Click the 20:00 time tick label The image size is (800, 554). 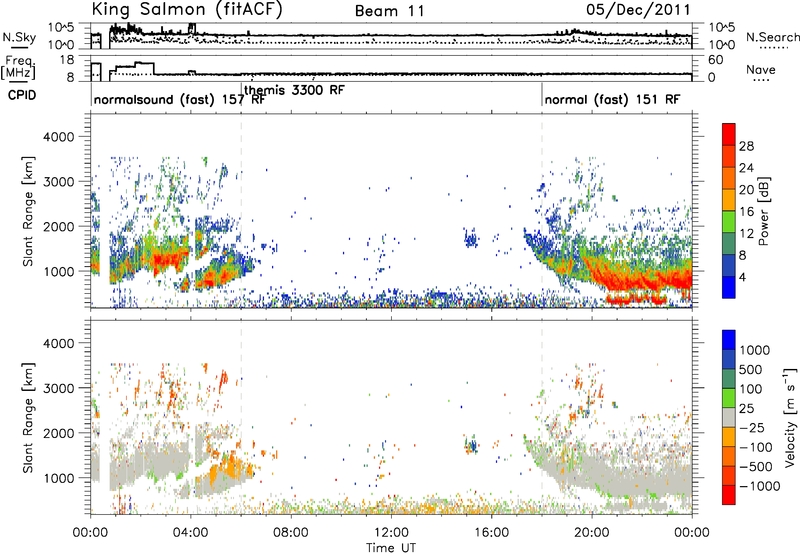tap(592, 532)
